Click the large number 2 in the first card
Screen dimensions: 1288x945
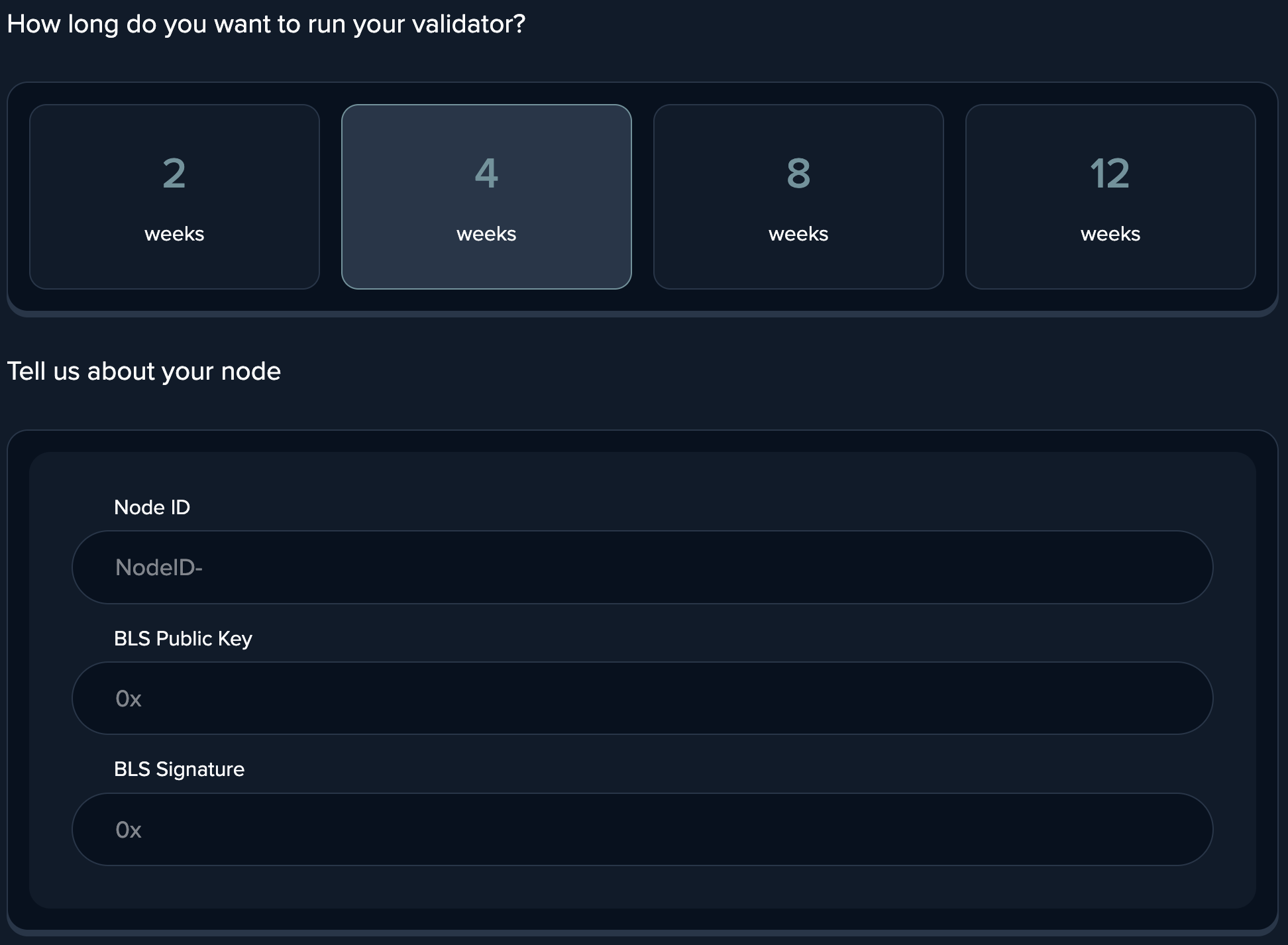174,174
